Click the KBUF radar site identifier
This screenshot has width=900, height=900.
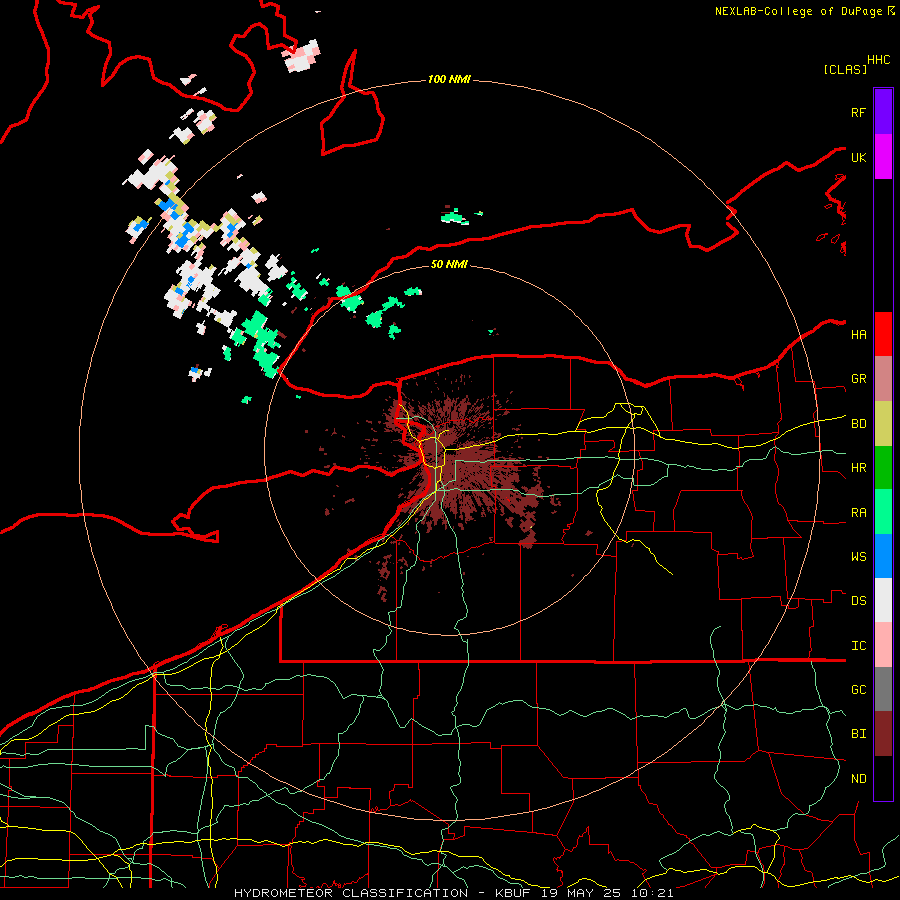pos(514,893)
